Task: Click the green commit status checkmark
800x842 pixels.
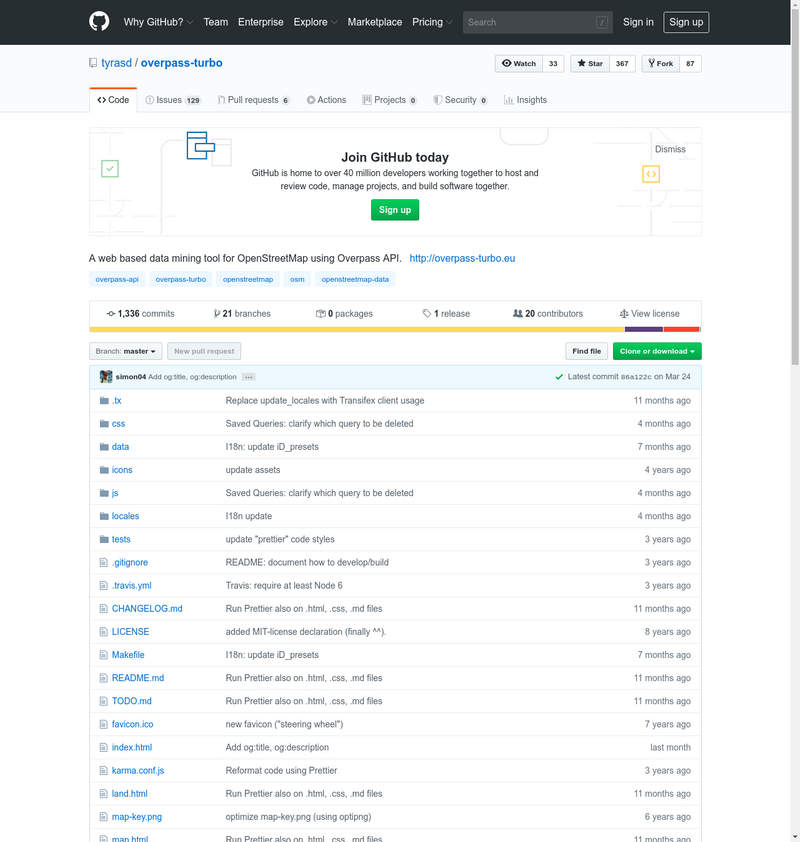Action: (x=559, y=377)
